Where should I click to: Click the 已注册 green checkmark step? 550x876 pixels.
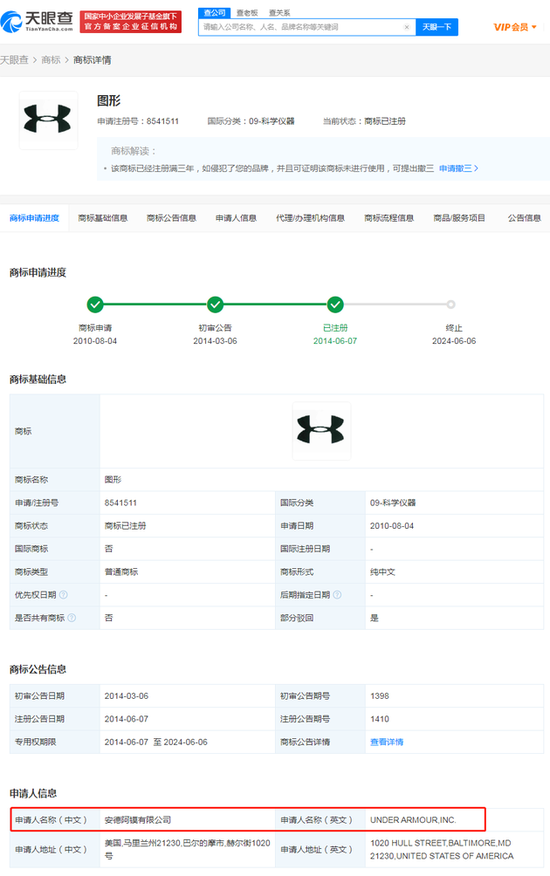click(335, 304)
